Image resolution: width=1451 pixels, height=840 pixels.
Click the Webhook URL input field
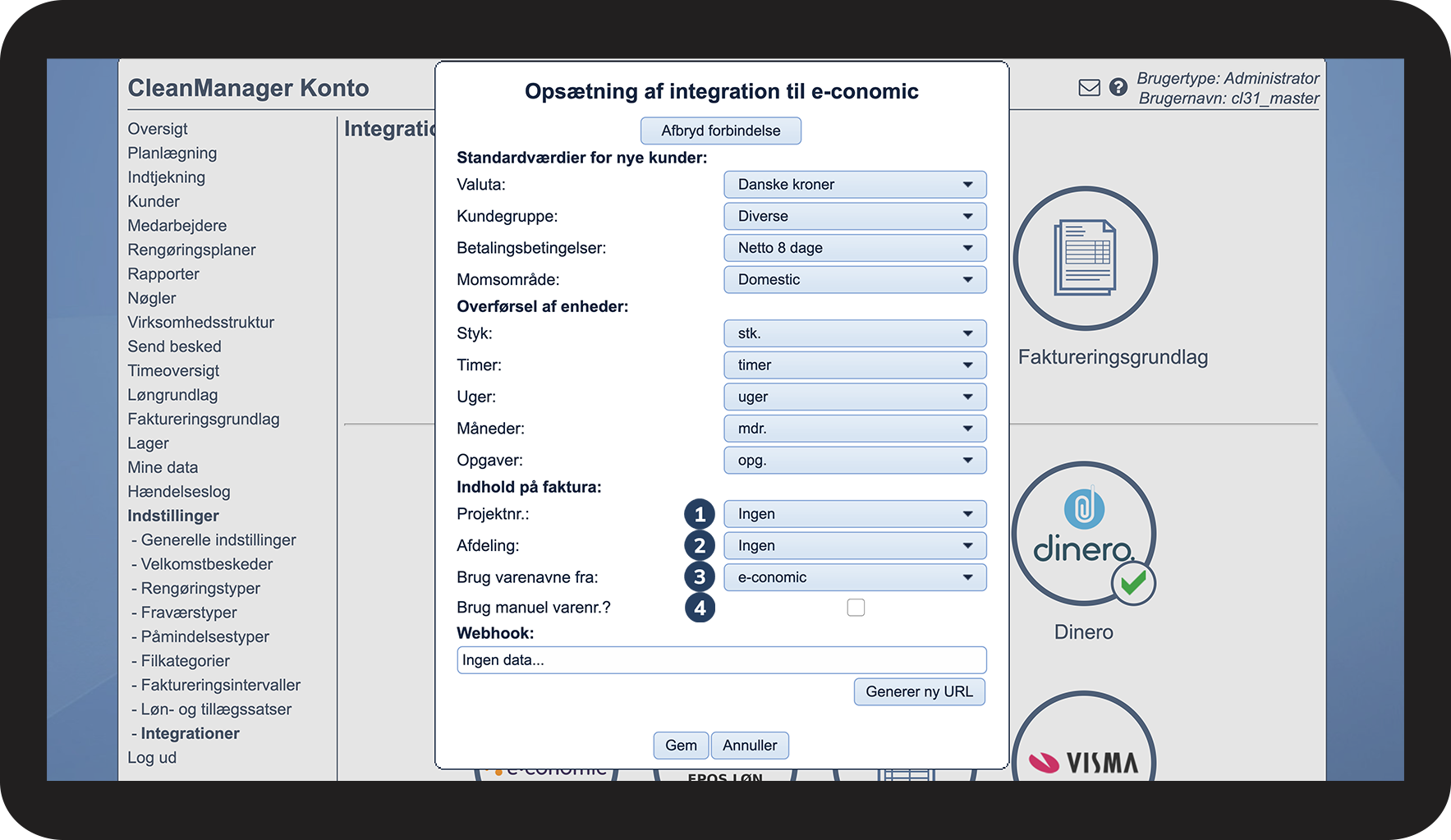pos(722,660)
